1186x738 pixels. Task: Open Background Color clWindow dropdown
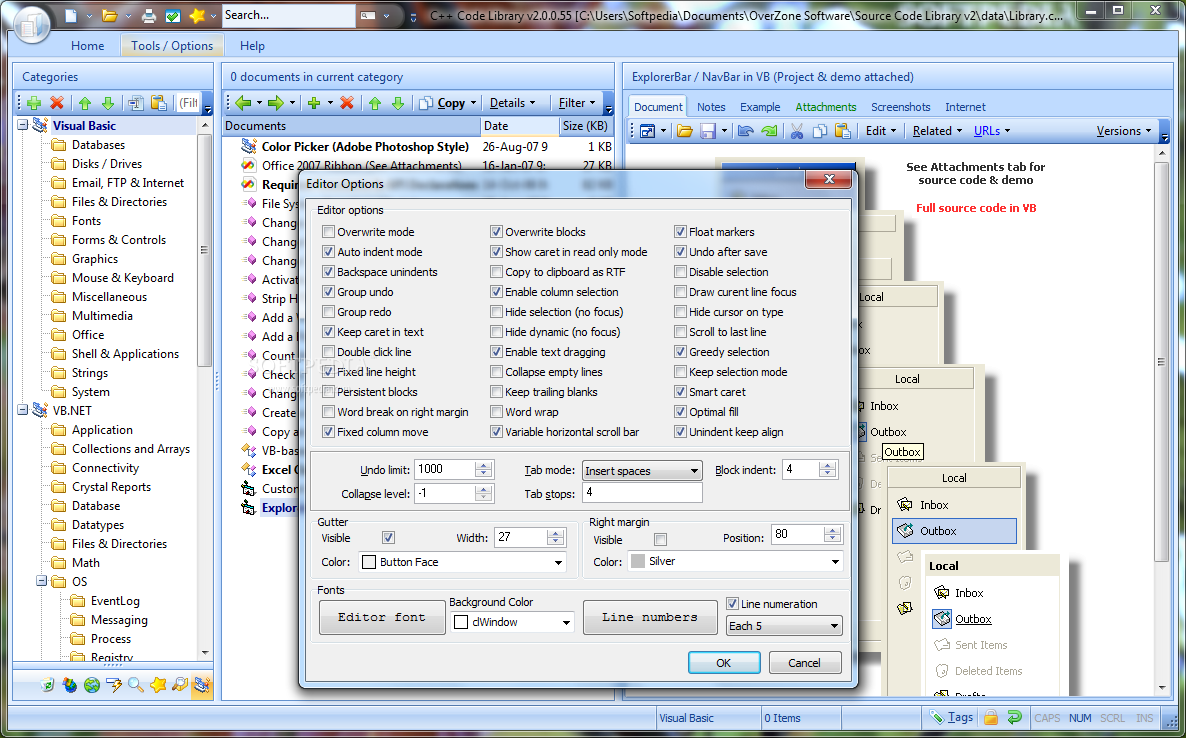coord(512,622)
